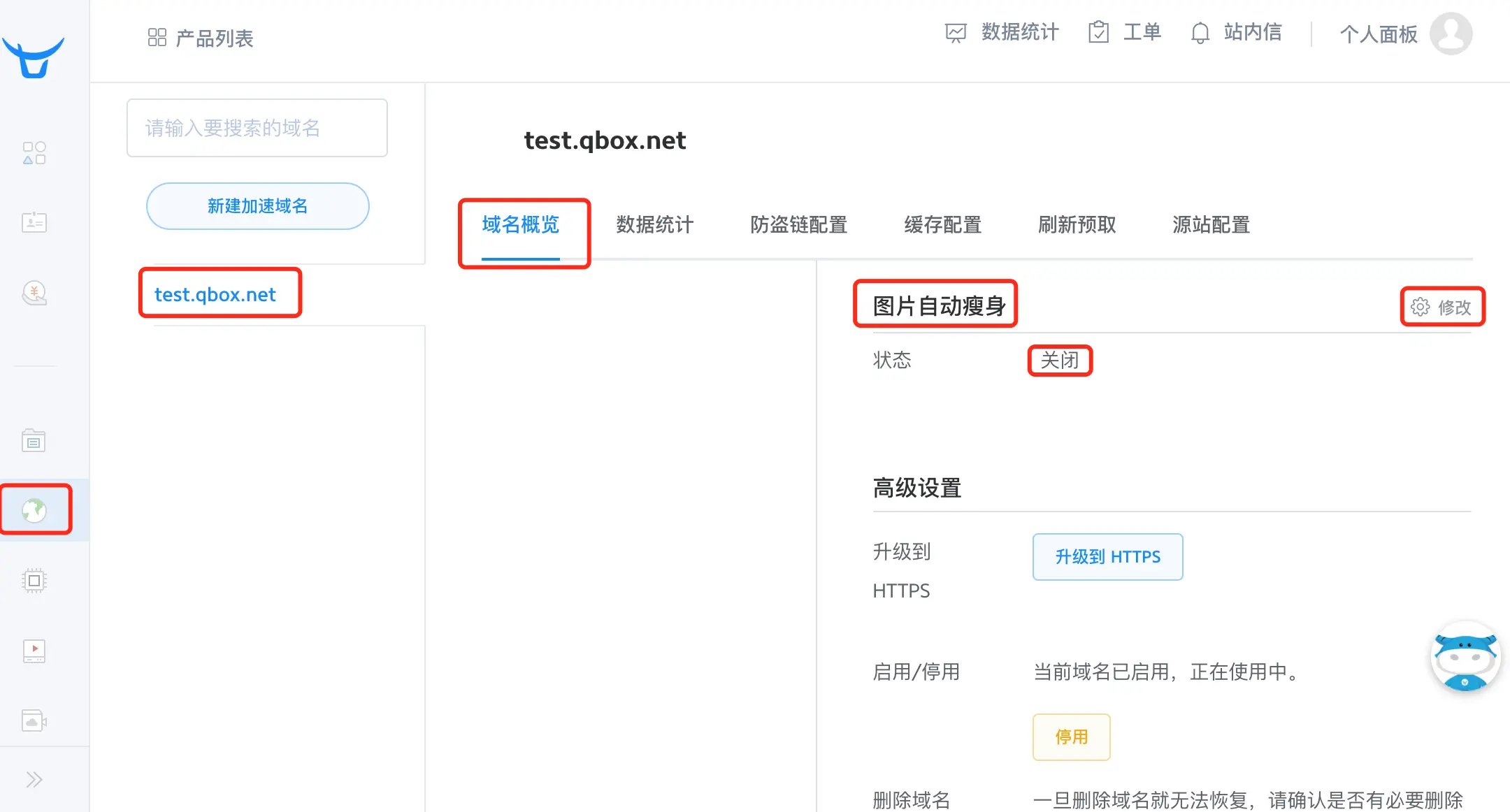Image resolution: width=1510 pixels, height=812 pixels.
Task: Click the 关闭 status value
Action: coord(1060,361)
